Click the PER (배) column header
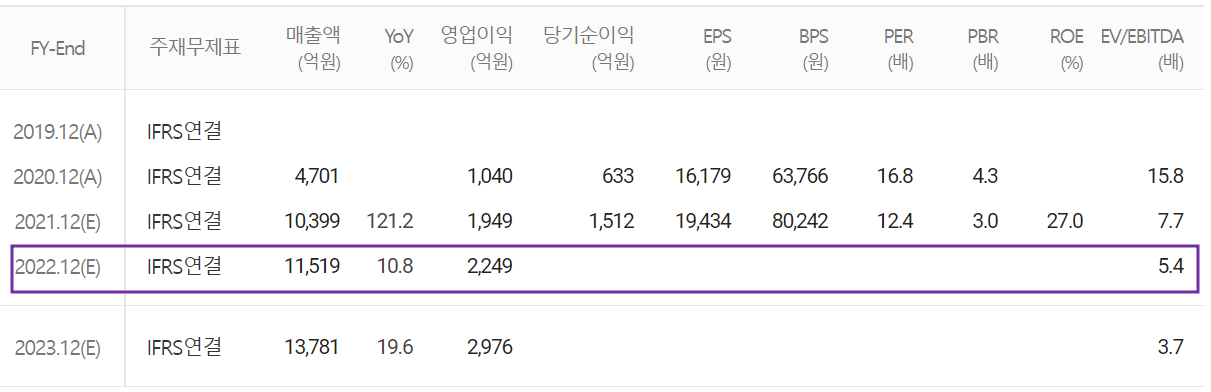This screenshot has width=1211, height=392. click(x=898, y=49)
